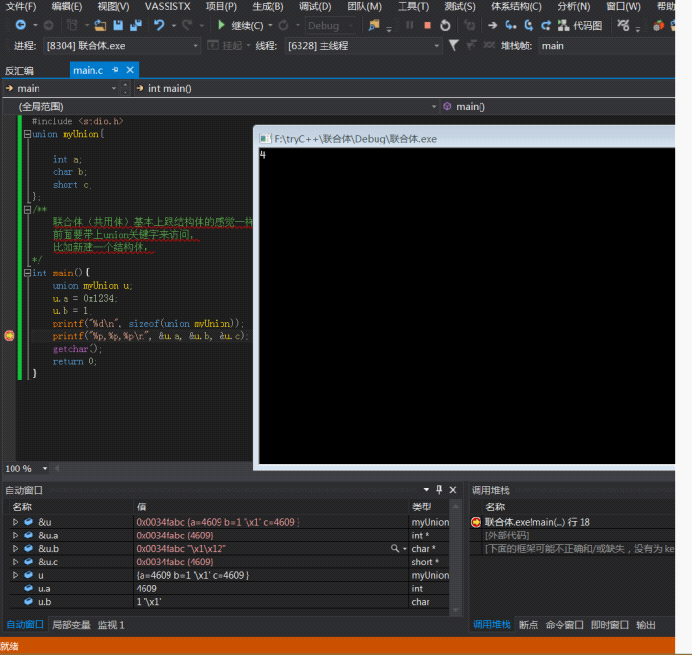The image size is (692, 655).
Task: Click the Restart debugging icon
Action: coord(445,26)
